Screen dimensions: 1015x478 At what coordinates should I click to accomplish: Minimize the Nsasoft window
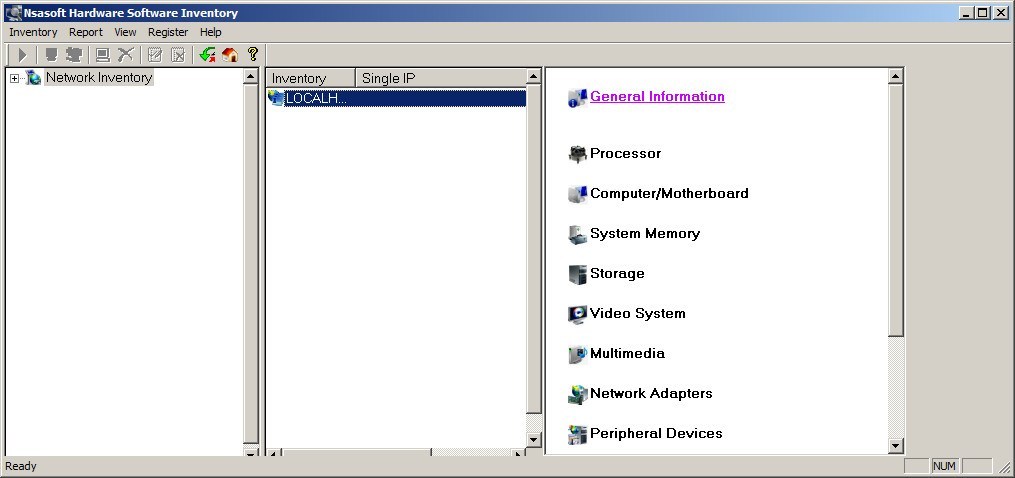tap(966, 12)
